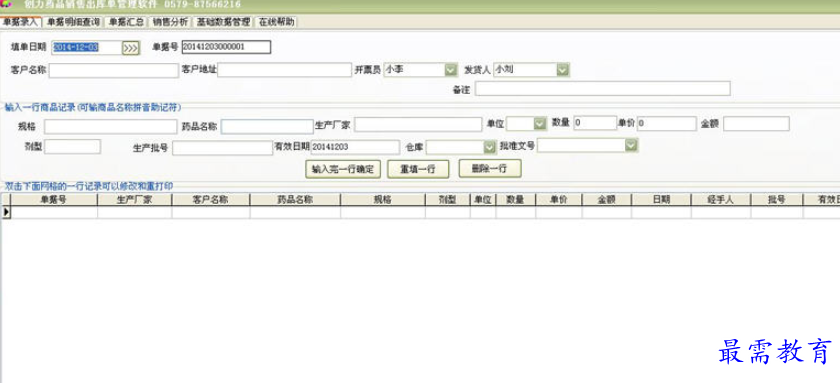Expand the 批准文号 dropdown arrow
Viewport: 840px width, 383px height.
632,145
